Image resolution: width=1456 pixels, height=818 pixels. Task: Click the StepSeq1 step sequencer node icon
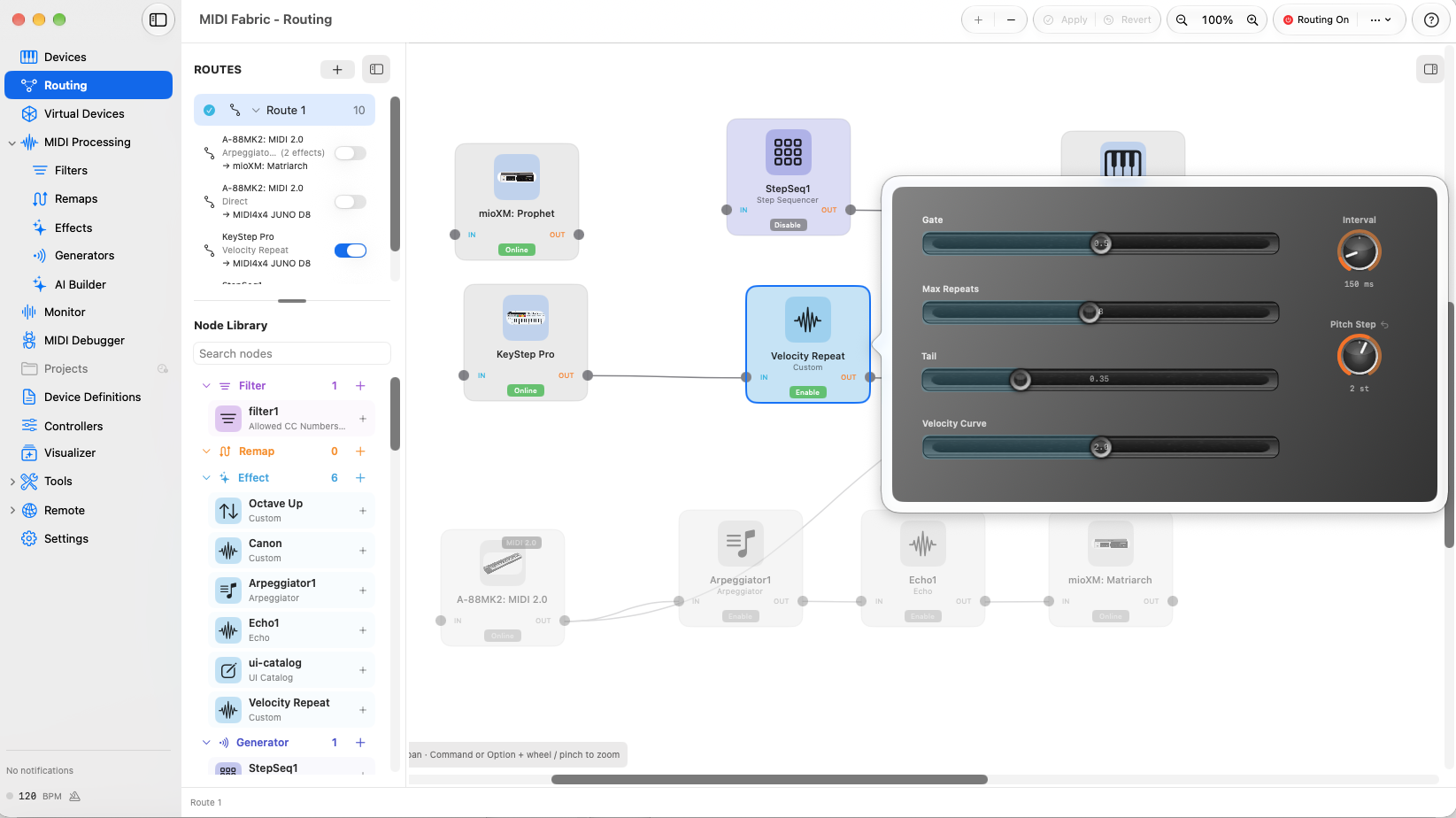tap(788, 151)
